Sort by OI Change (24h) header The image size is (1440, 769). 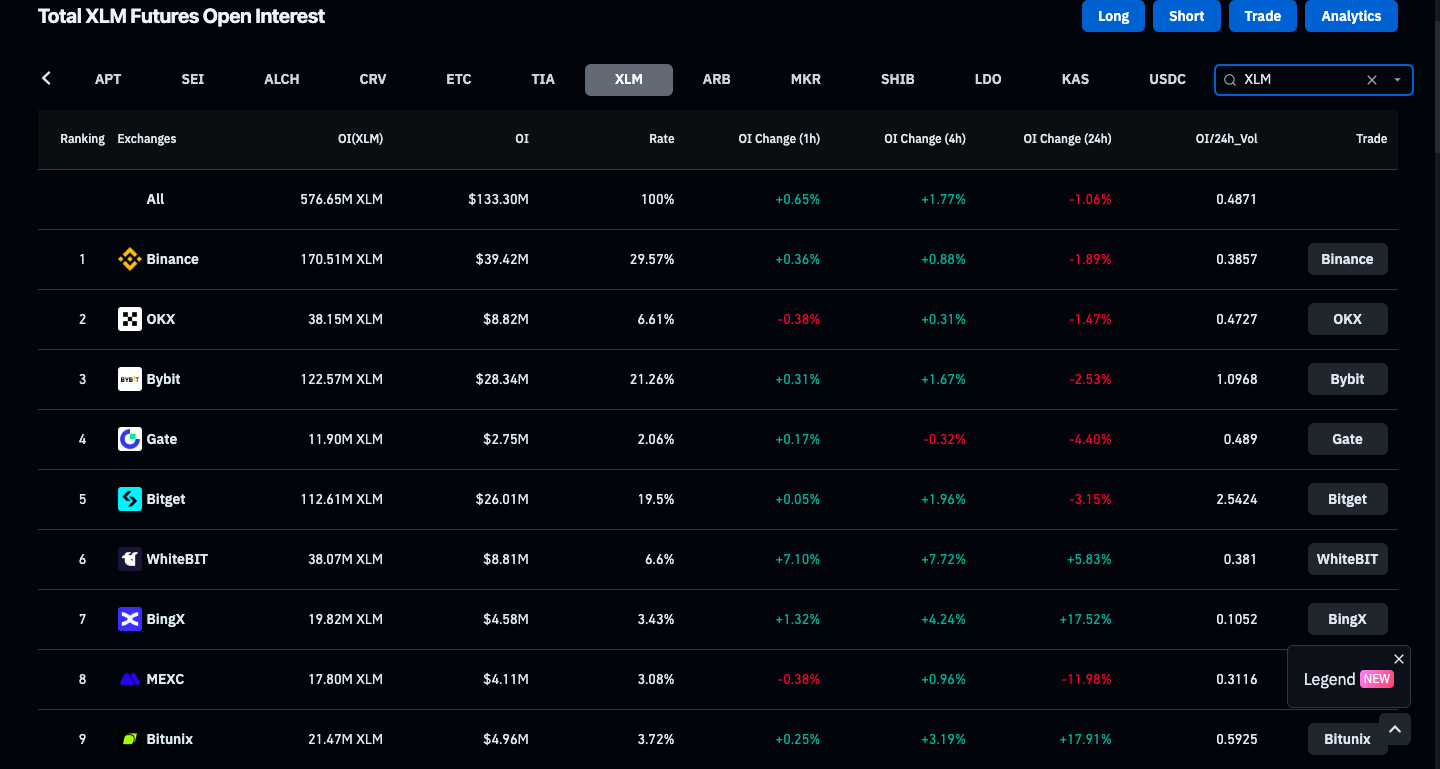1067,139
